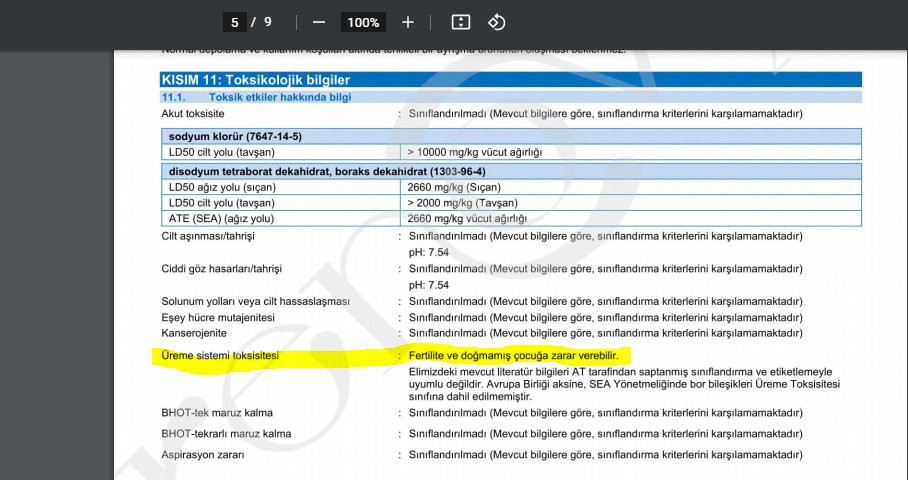Click the Aspirasyon zararı label

pyautogui.click(x=204, y=455)
